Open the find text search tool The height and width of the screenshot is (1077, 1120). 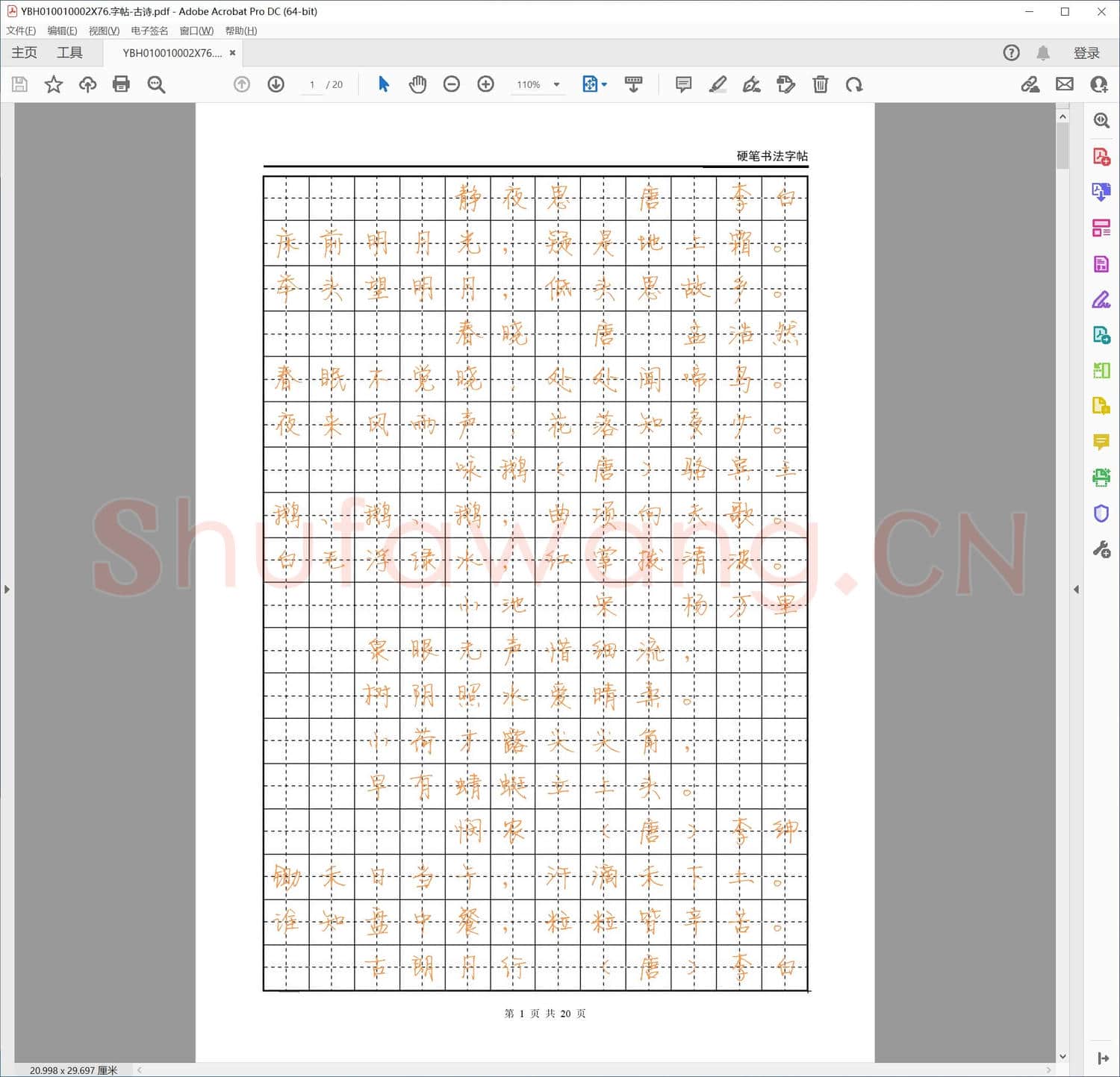pos(156,84)
